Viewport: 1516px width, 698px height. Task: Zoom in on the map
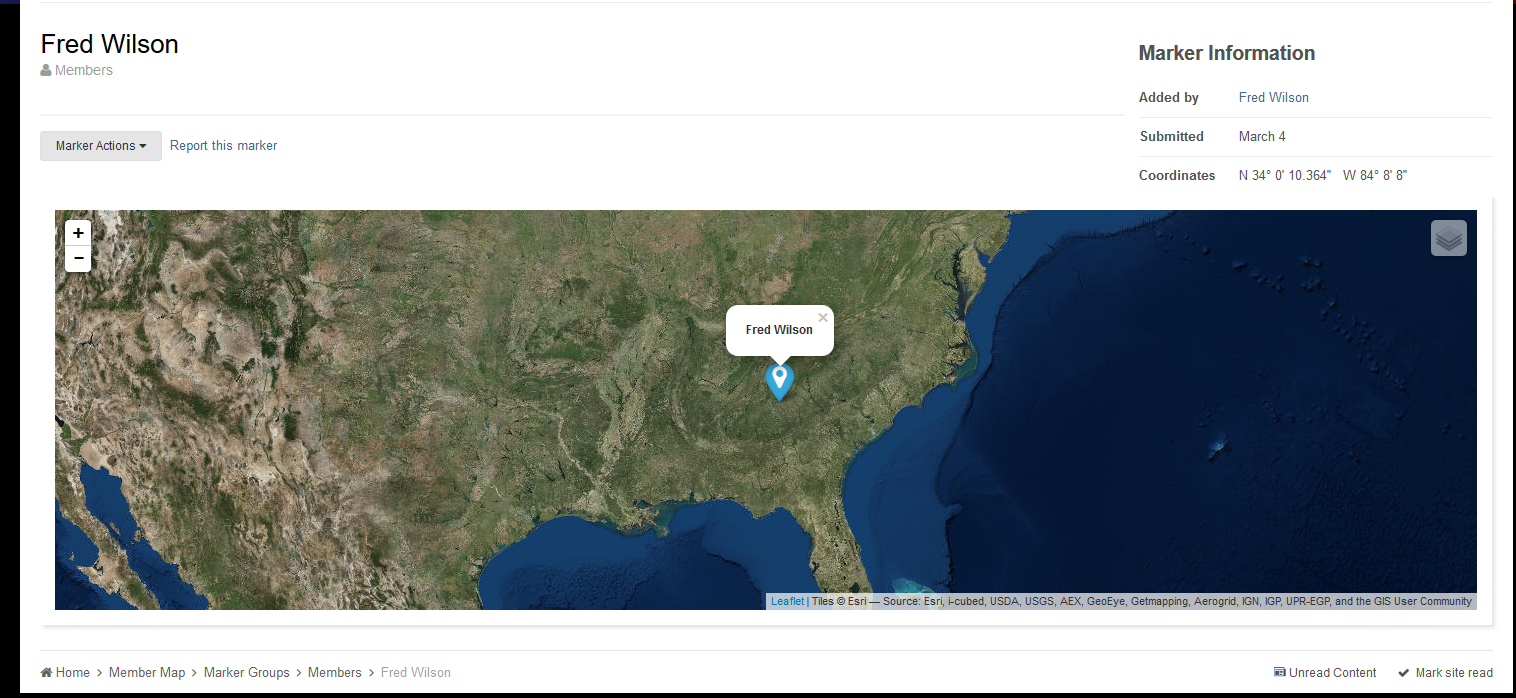click(x=78, y=233)
